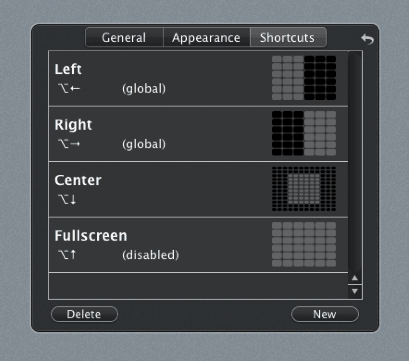Image resolution: width=409 pixels, height=361 pixels.
Task: Open the Appearance tab
Action: 206,38
